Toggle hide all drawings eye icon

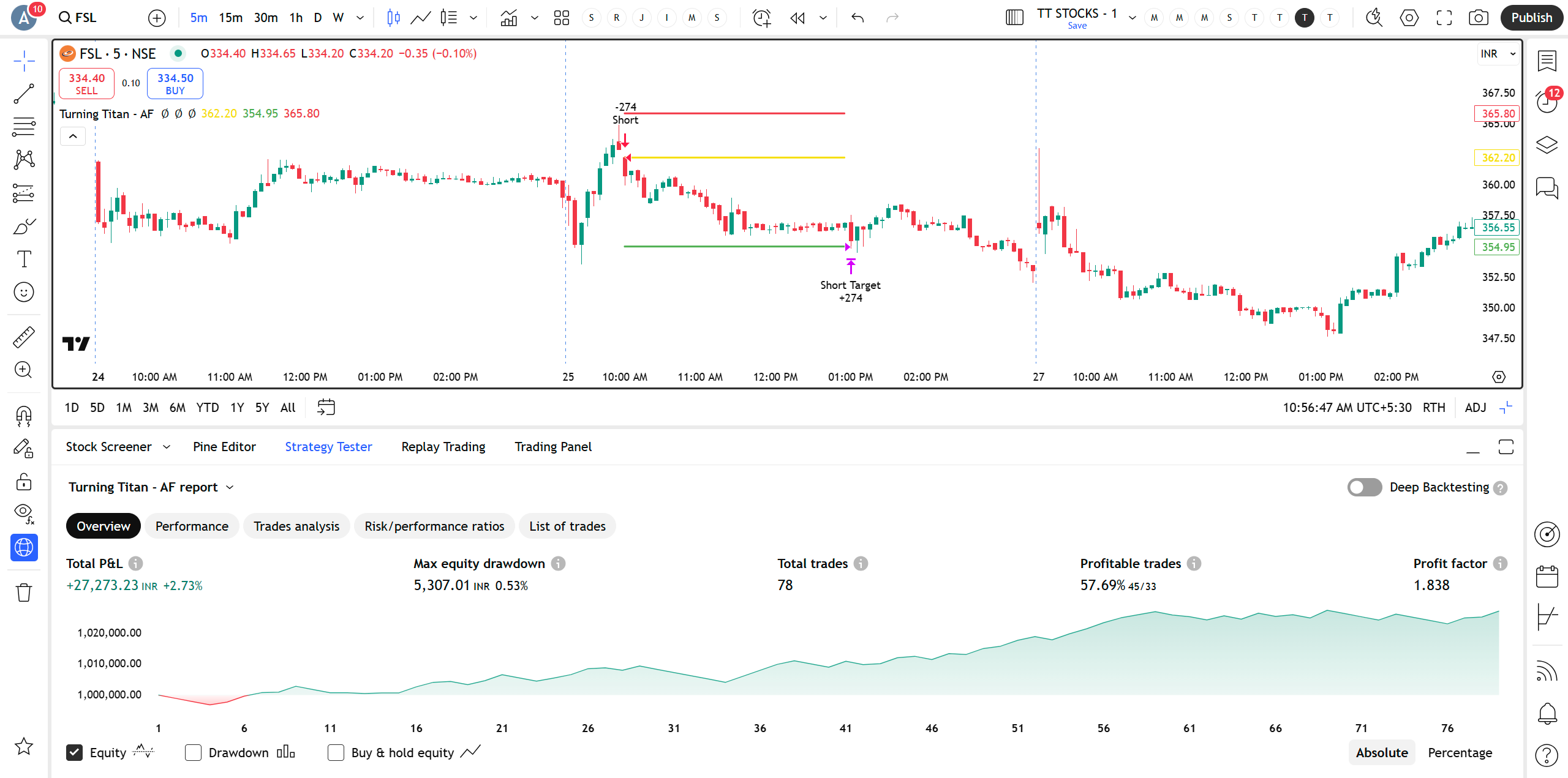click(x=24, y=514)
